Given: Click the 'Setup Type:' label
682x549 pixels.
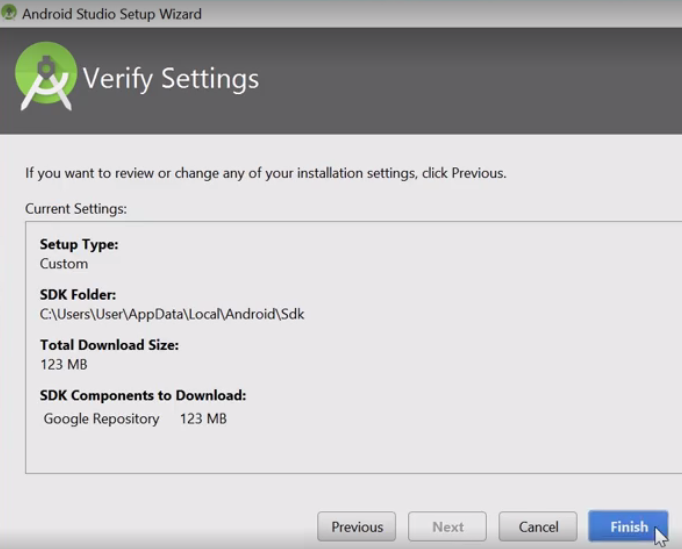Looking at the screenshot, I should tap(79, 244).
